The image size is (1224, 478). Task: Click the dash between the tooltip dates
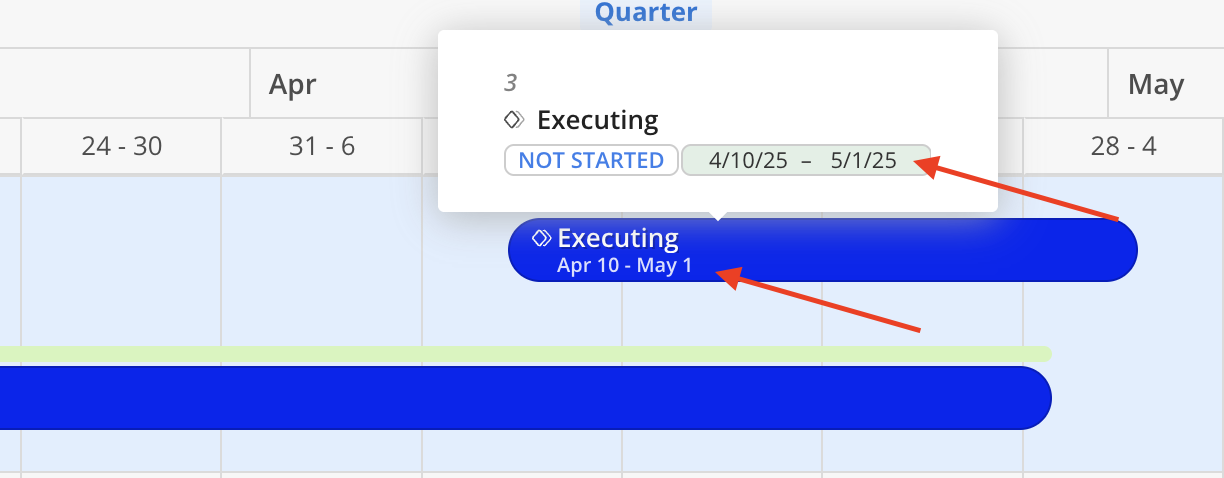806,160
